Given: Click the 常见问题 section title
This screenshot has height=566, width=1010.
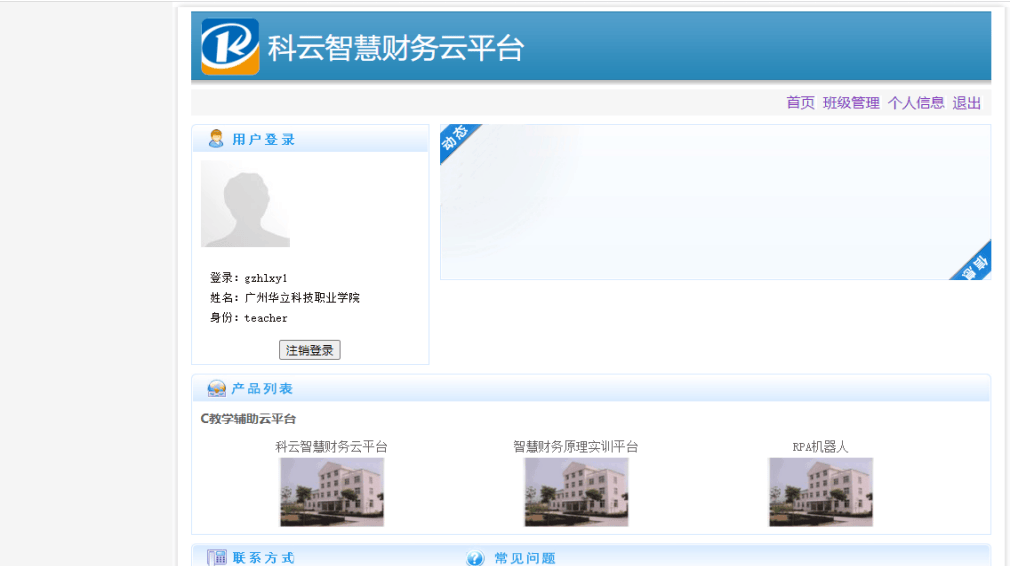Looking at the screenshot, I should coord(525,558).
